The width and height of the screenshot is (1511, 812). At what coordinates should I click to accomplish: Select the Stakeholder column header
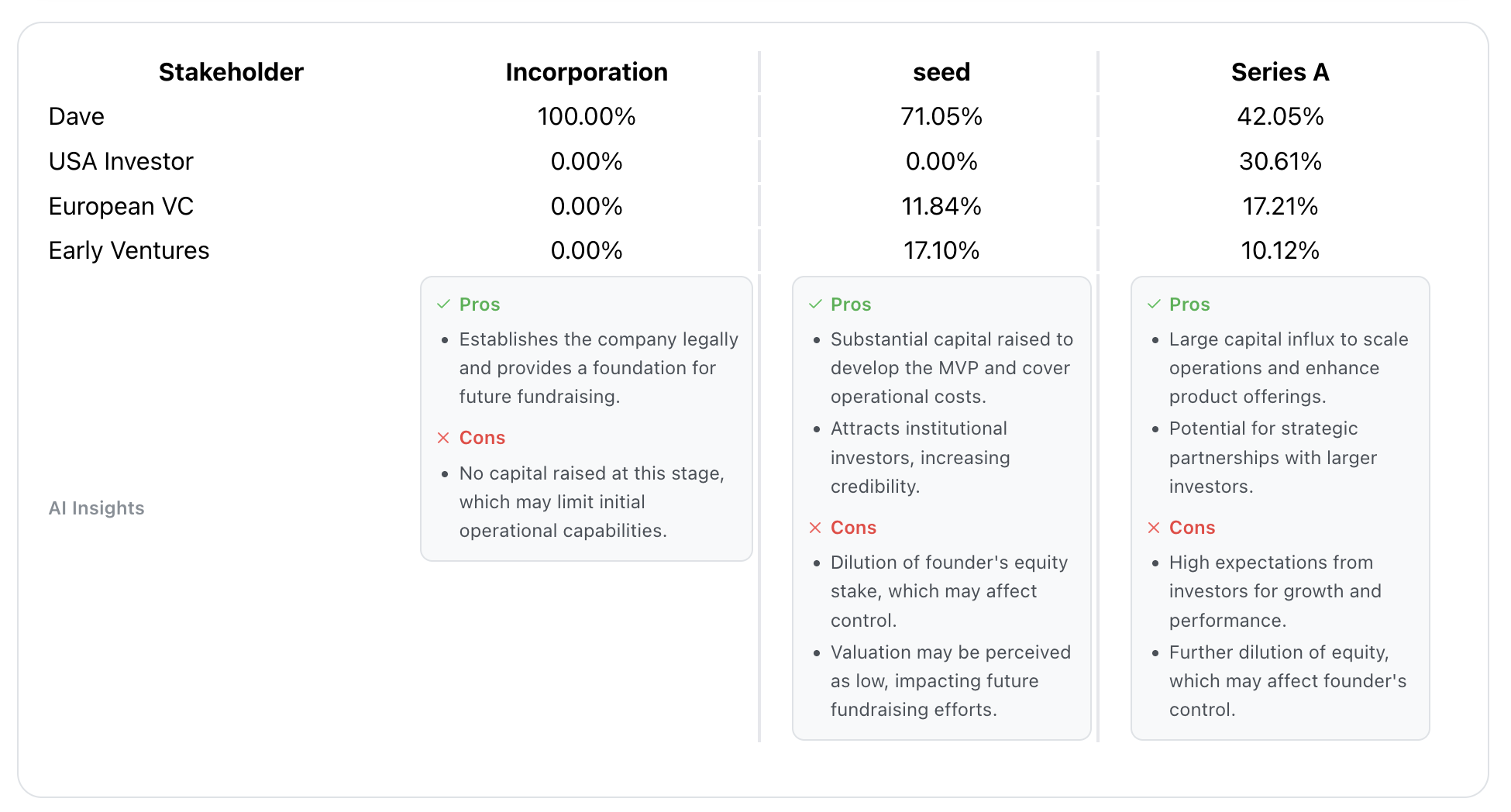[230, 72]
